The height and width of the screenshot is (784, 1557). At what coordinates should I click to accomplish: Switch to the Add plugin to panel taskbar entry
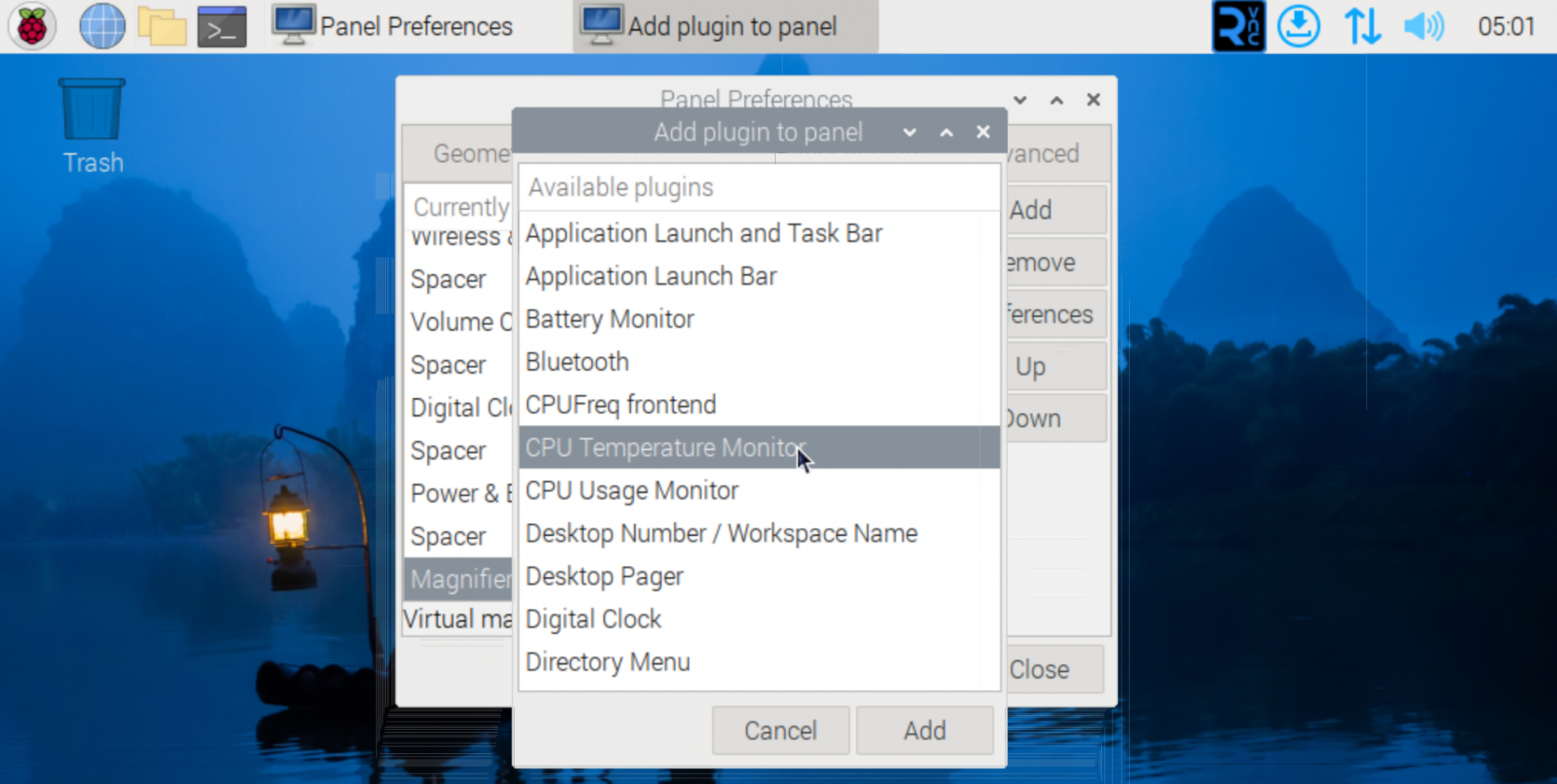pos(724,26)
